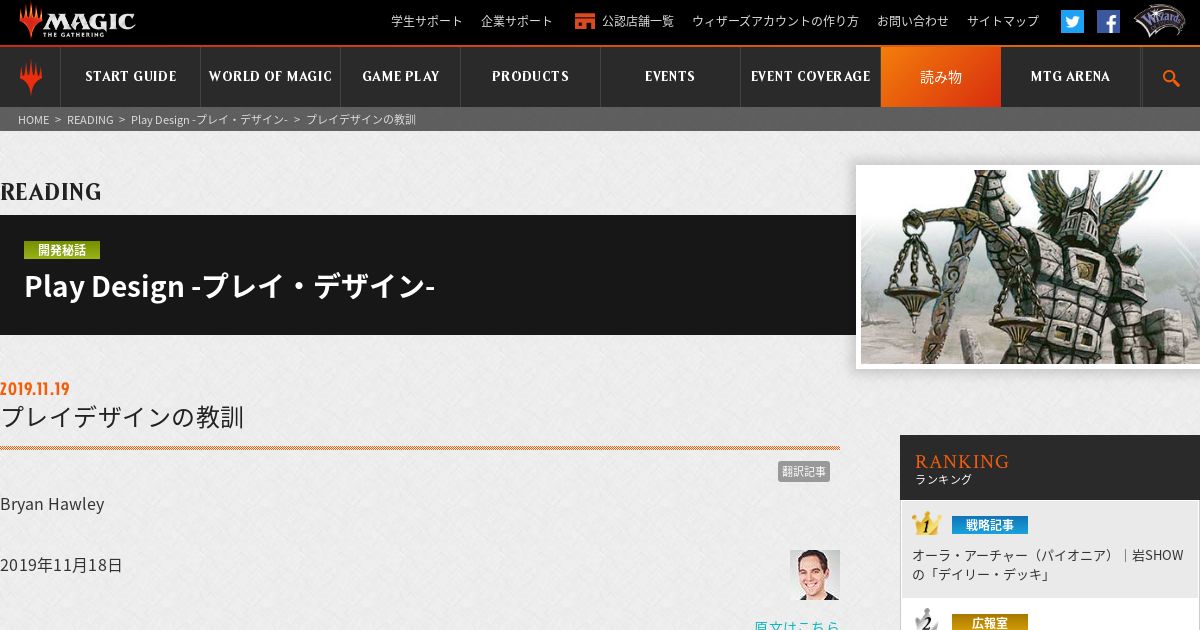
Task: Click Play Design -プレイ・デザイン- heading
Action: [x=230, y=286]
